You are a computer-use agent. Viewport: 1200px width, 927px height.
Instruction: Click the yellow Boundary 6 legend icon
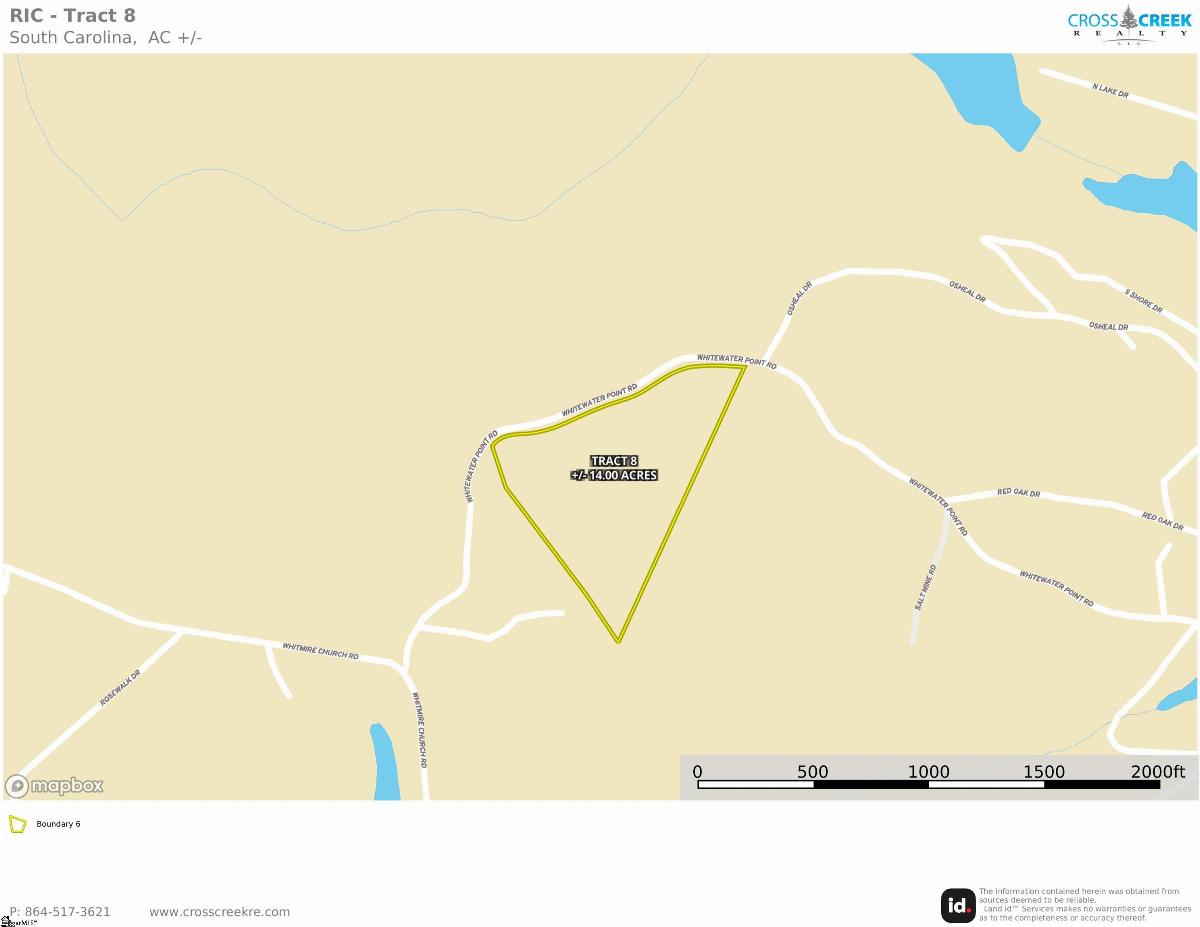point(17,825)
